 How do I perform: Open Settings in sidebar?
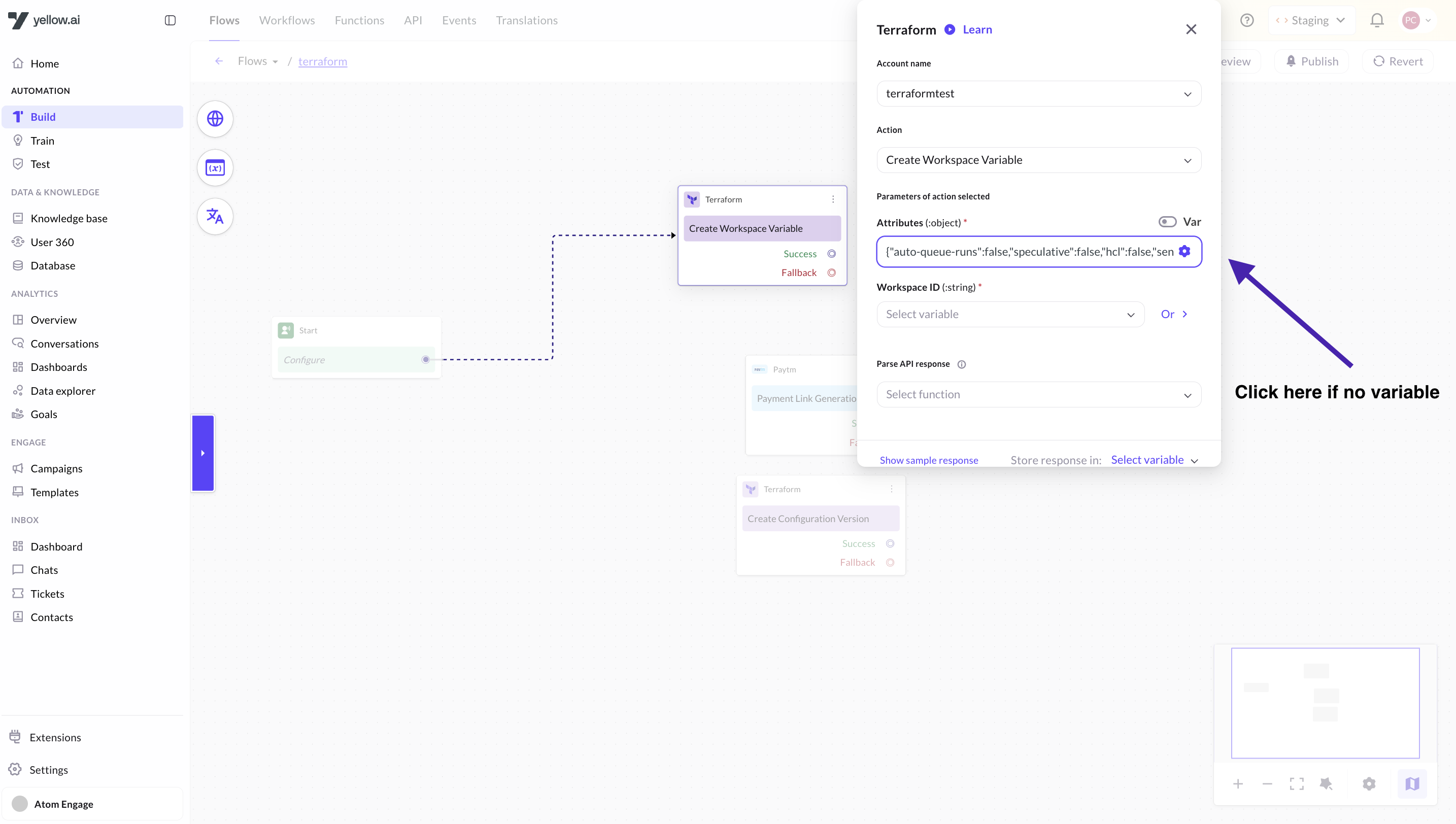(93, 770)
